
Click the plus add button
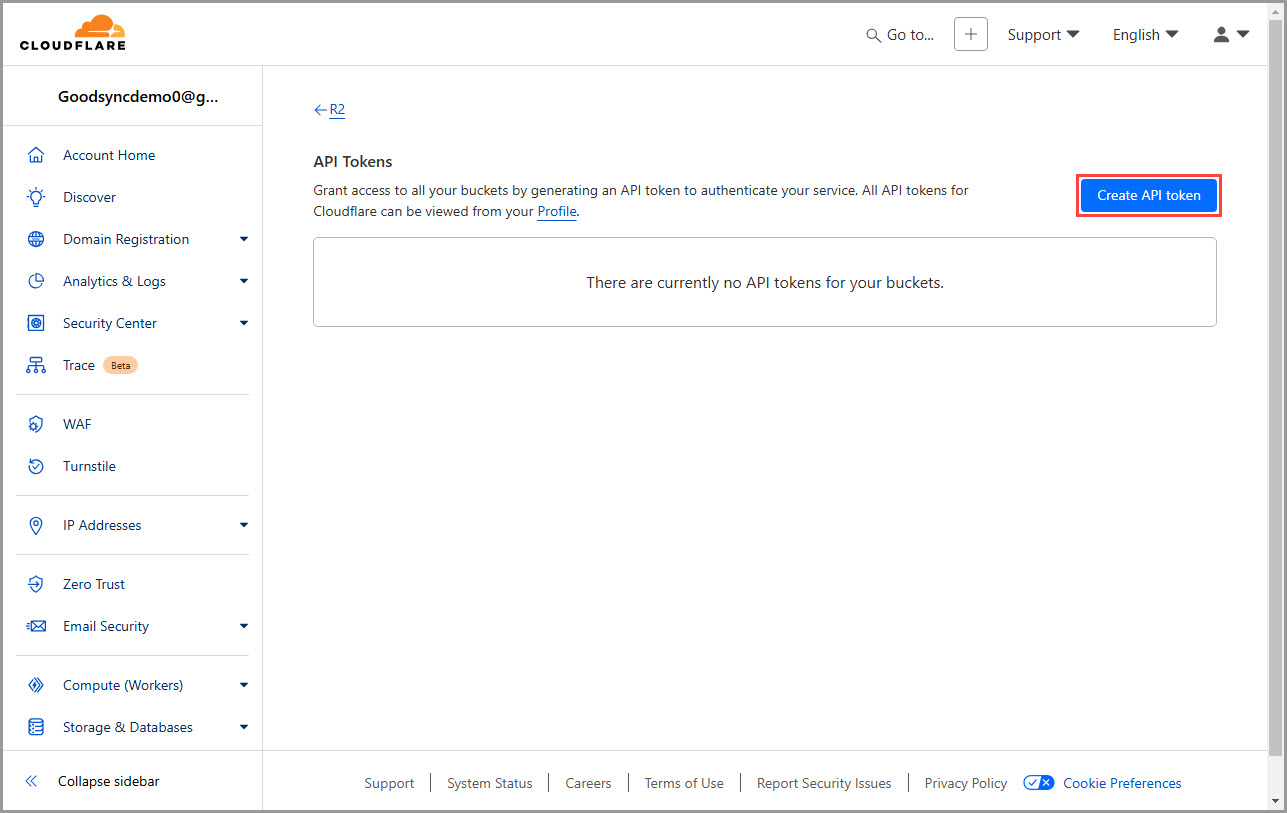click(x=971, y=34)
